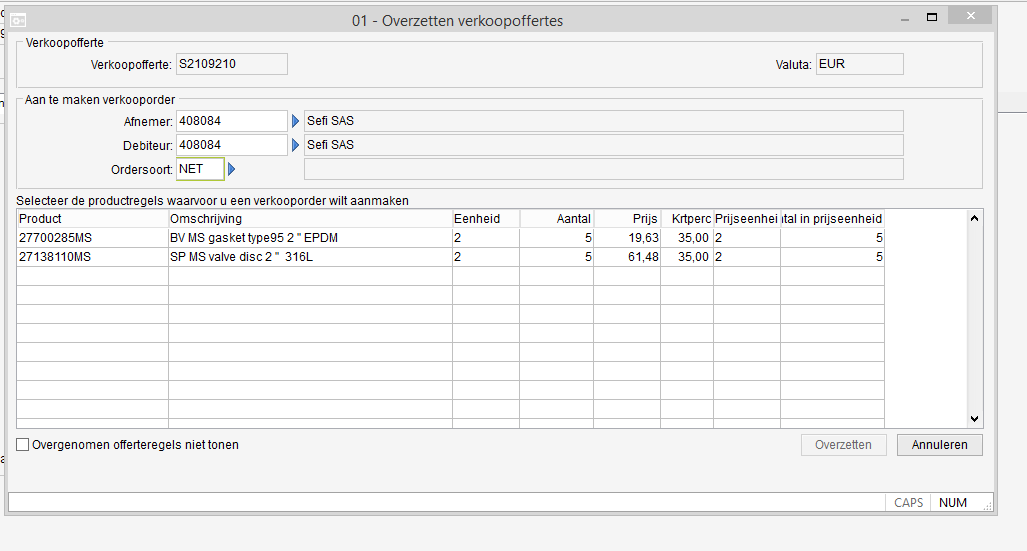
Task: Click into the Ordersoort input field
Action: 200,169
